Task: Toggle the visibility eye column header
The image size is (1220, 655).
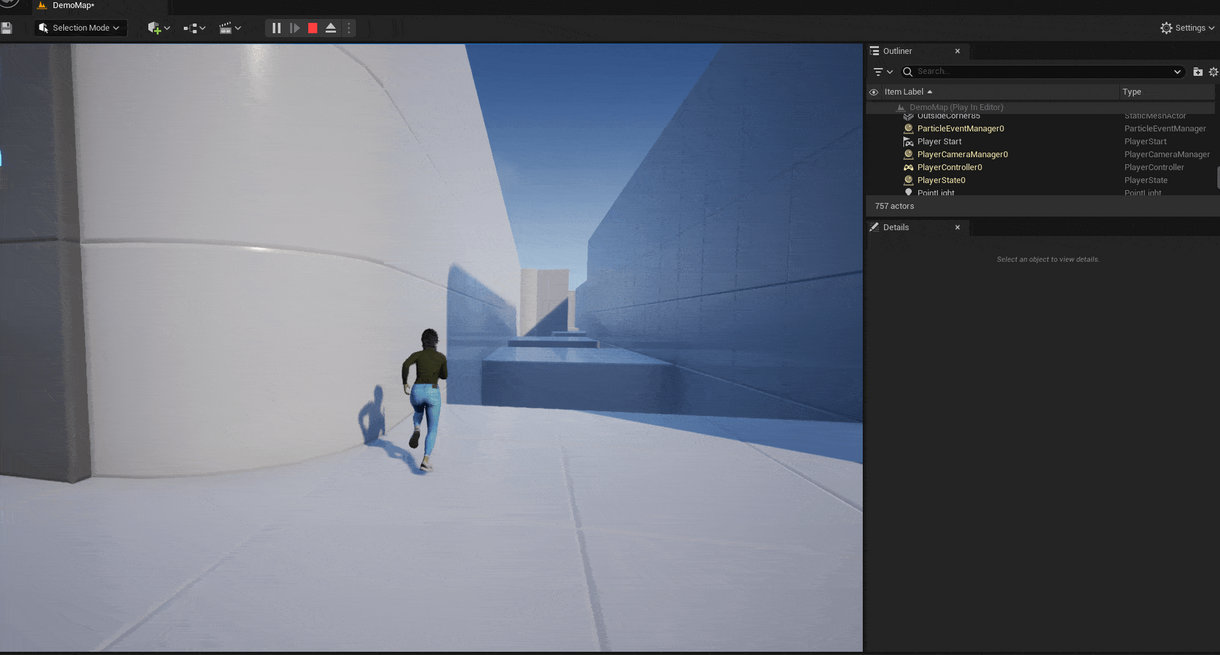Action: [x=873, y=92]
